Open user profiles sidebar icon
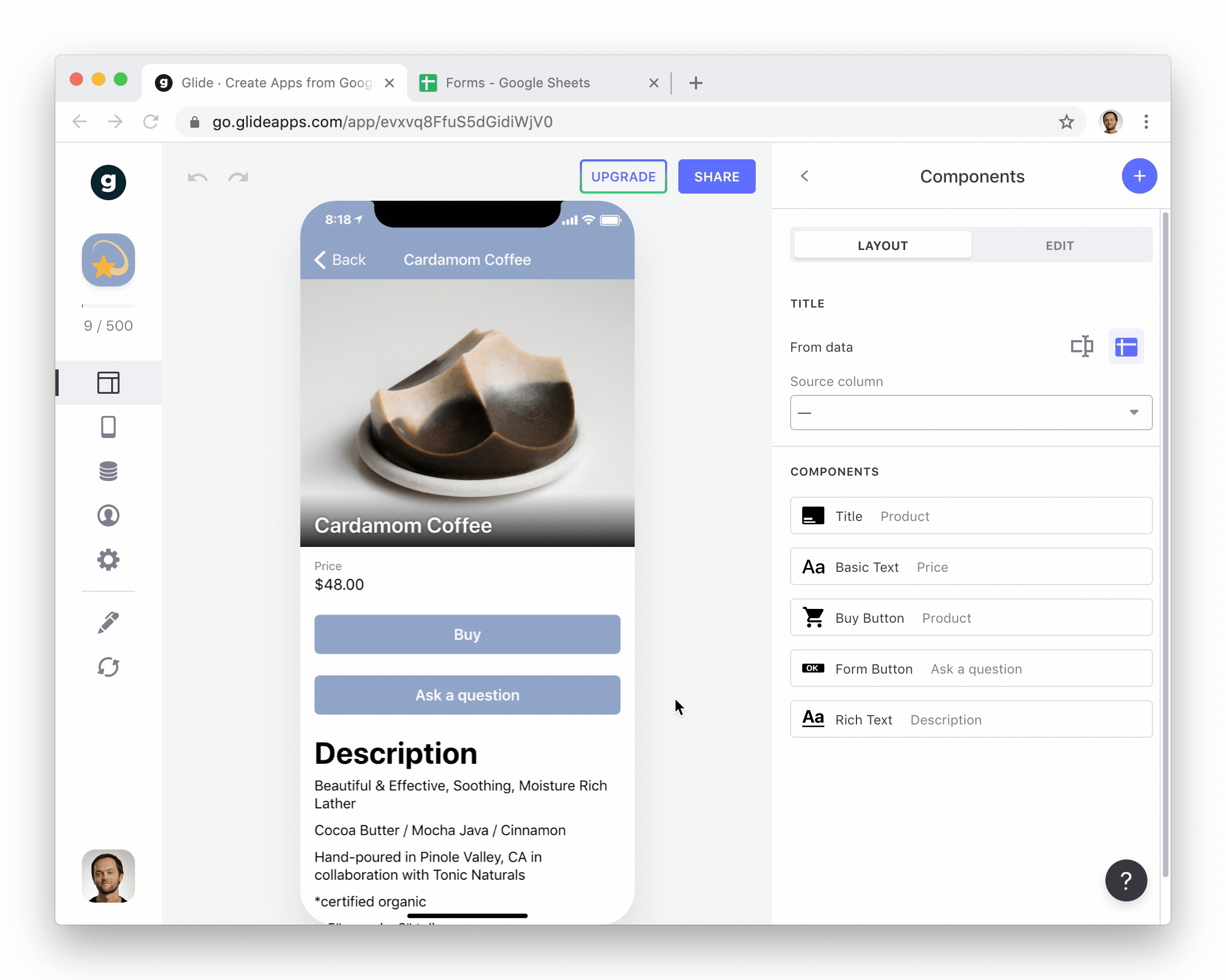The width and height of the screenshot is (1226, 980). coord(108,515)
